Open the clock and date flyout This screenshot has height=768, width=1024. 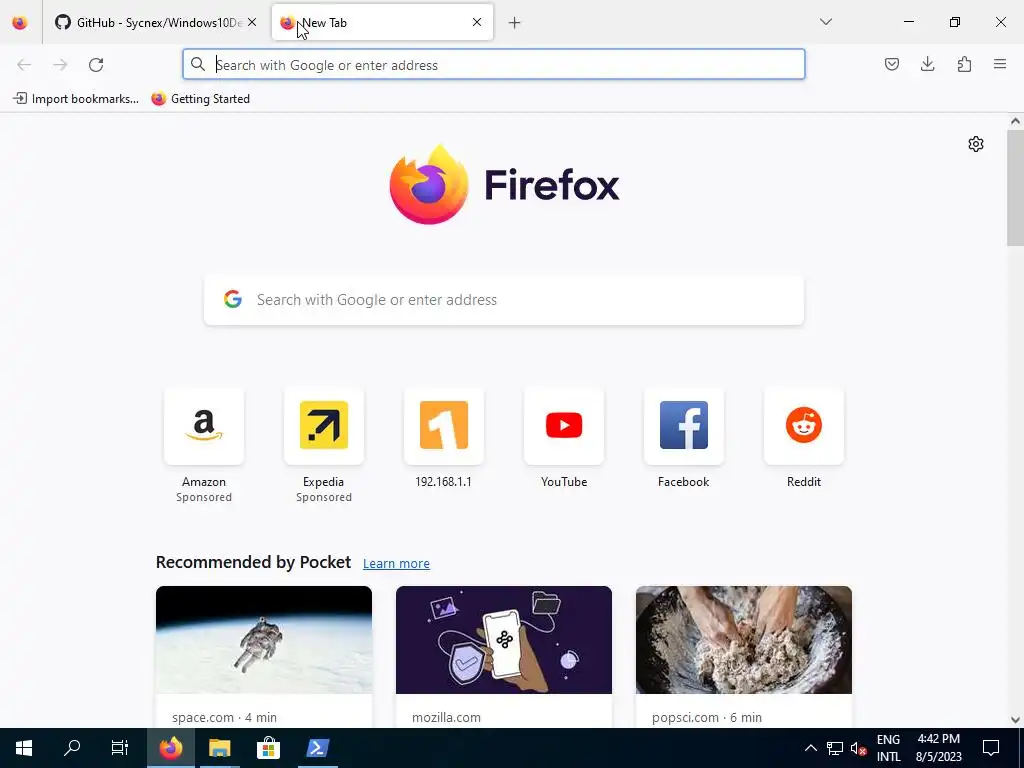click(x=938, y=748)
